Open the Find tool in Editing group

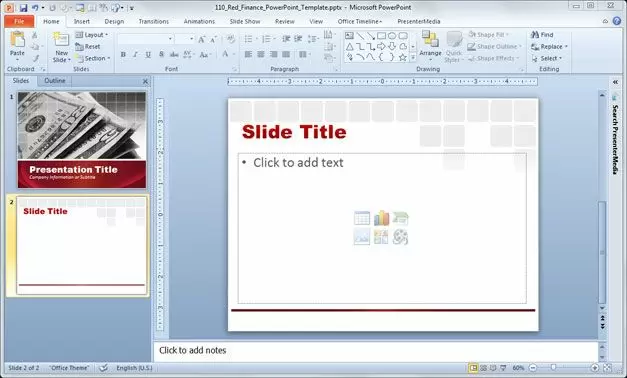click(x=542, y=35)
